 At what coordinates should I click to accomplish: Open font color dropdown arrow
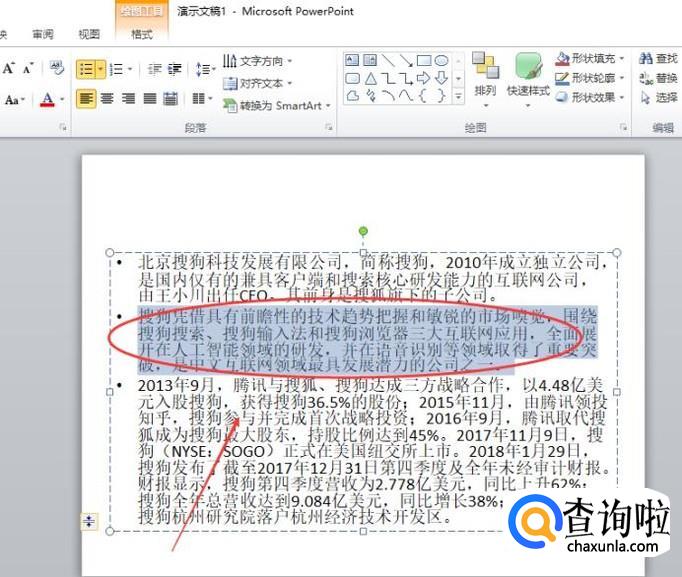coord(62,100)
